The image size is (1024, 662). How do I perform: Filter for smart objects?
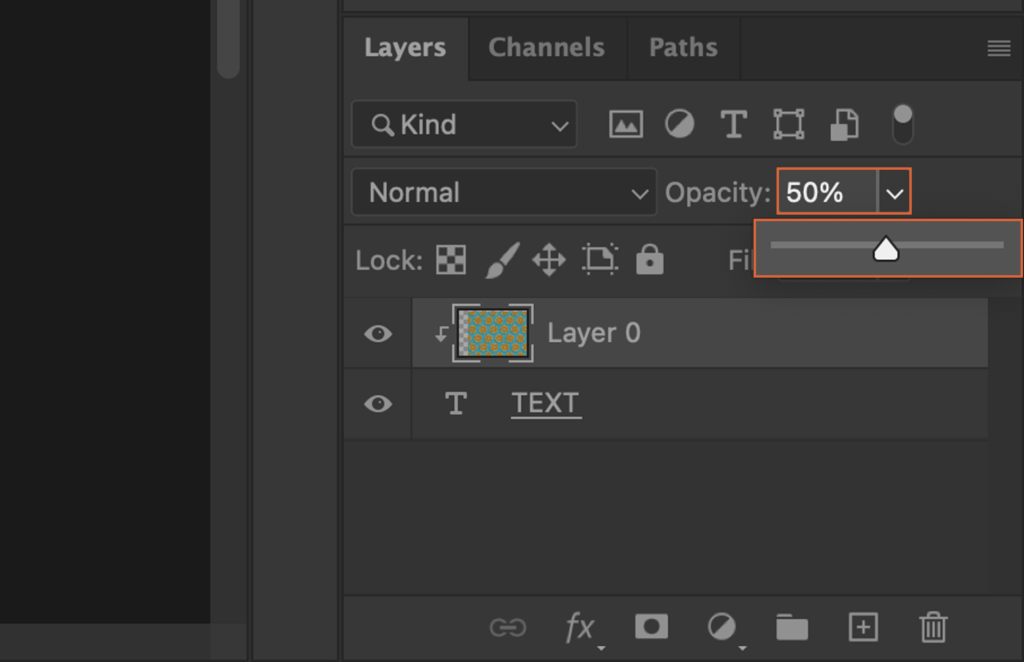843,124
